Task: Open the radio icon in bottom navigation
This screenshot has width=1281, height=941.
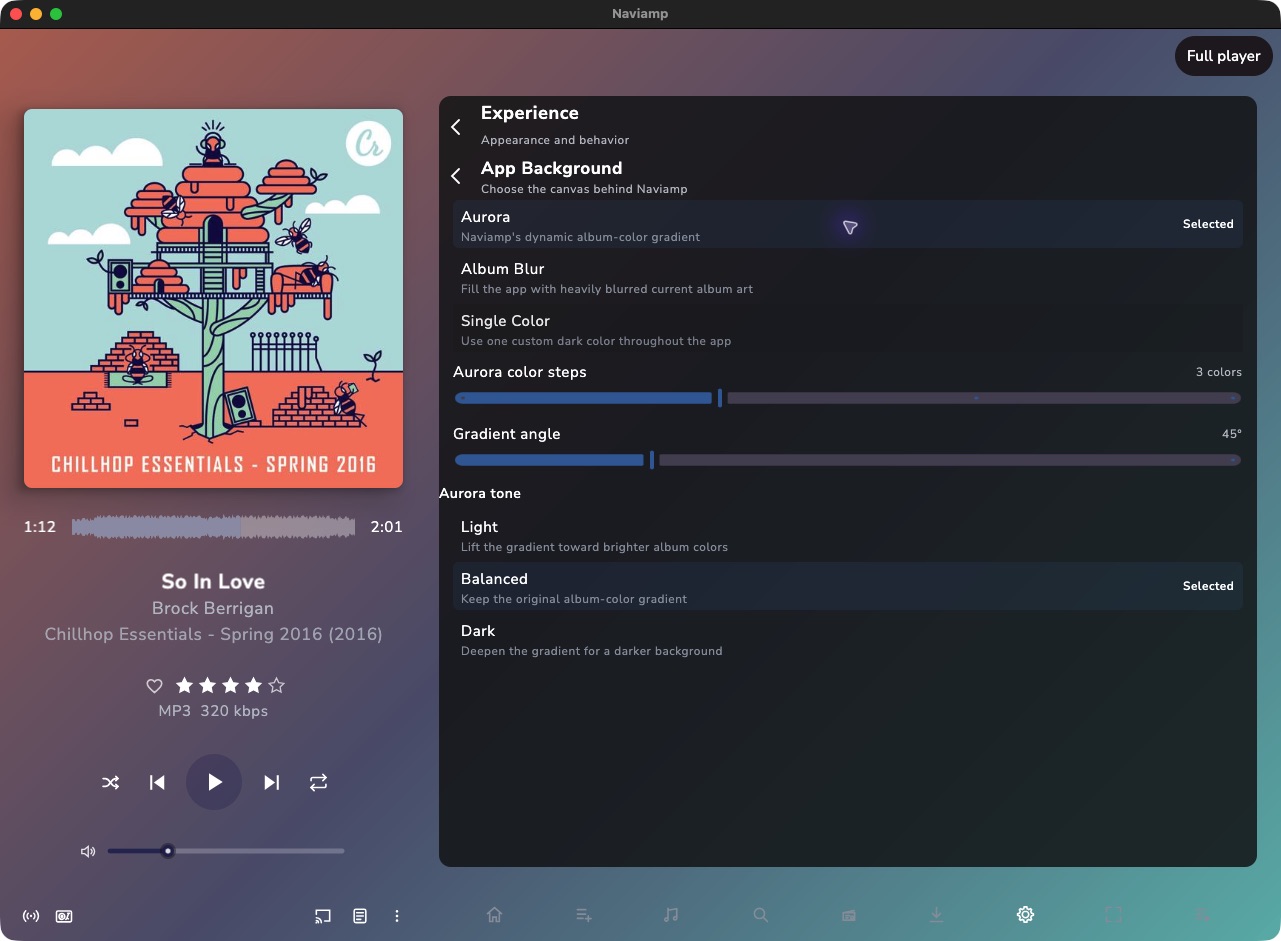Action: coord(849,915)
